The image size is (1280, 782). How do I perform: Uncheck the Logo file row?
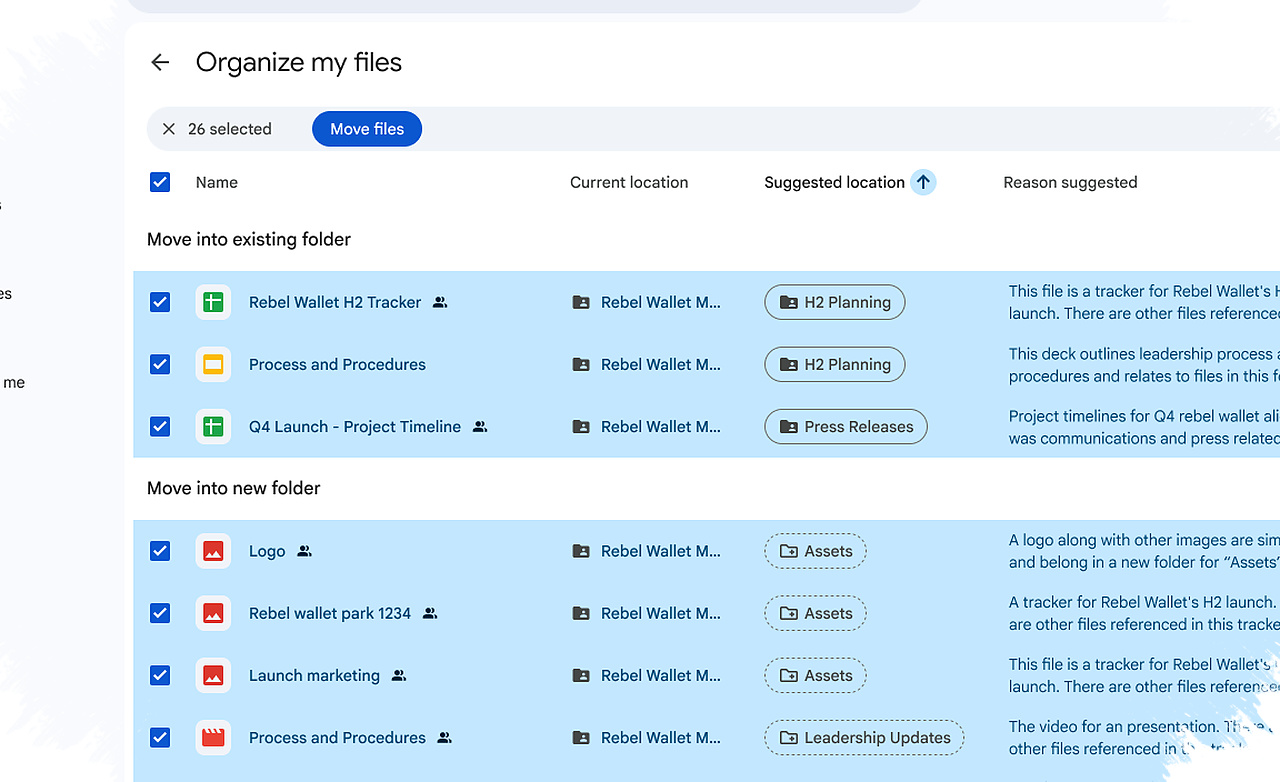point(160,551)
